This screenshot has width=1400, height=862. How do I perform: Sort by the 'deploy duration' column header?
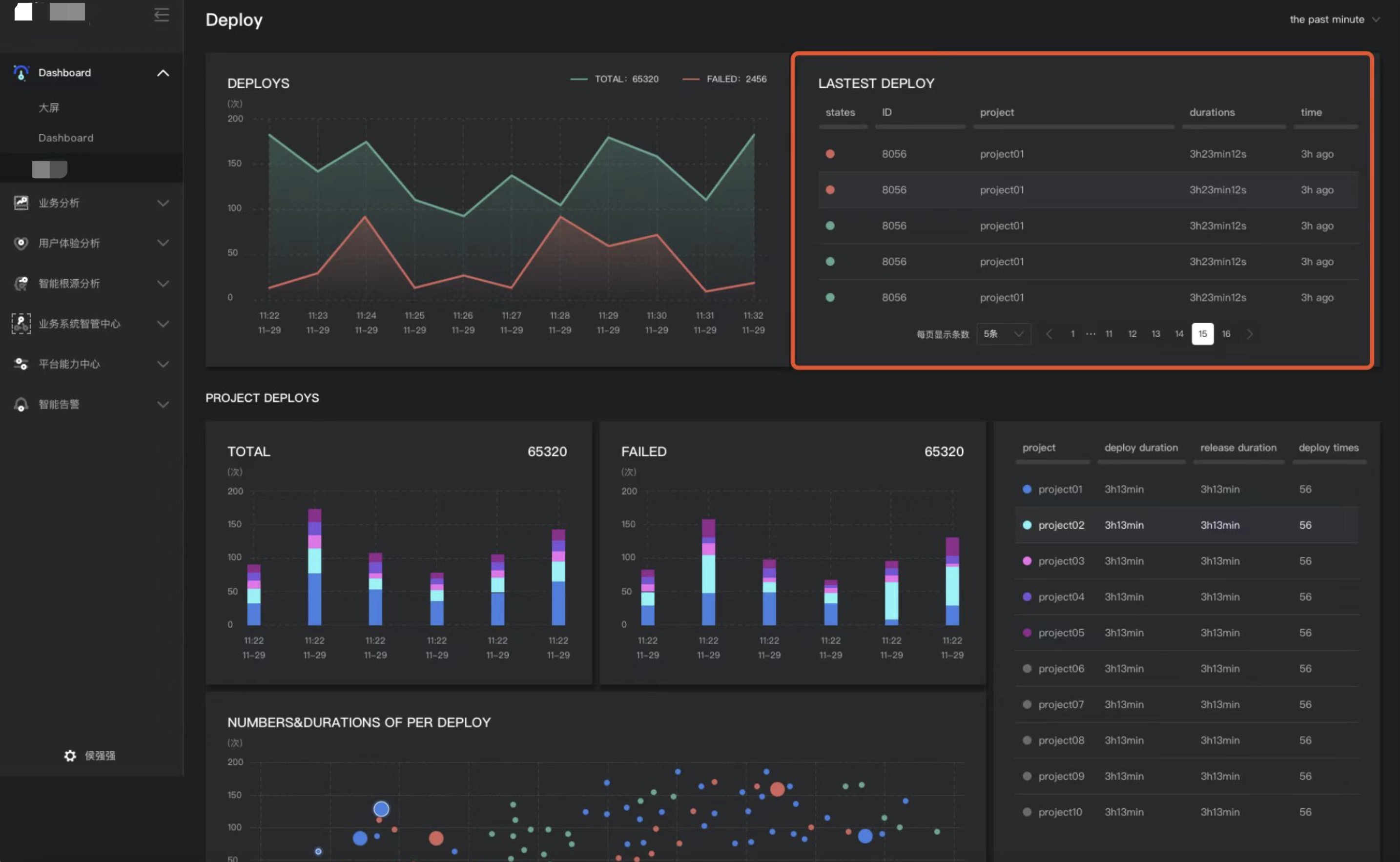pos(1141,448)
